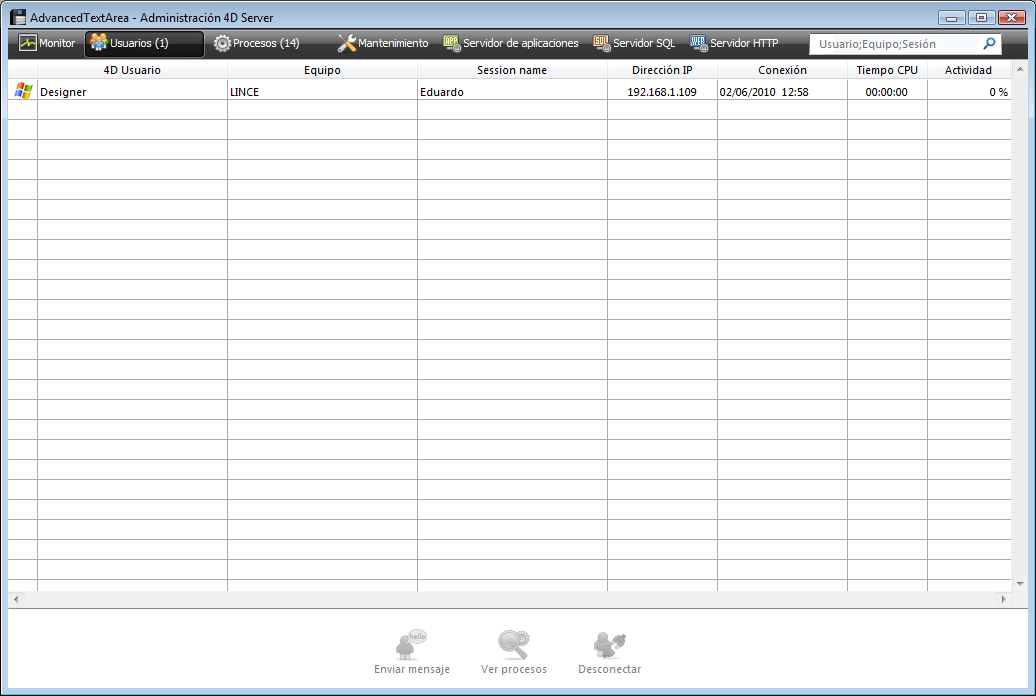Sort by Conexión column header

coord(782,69)
